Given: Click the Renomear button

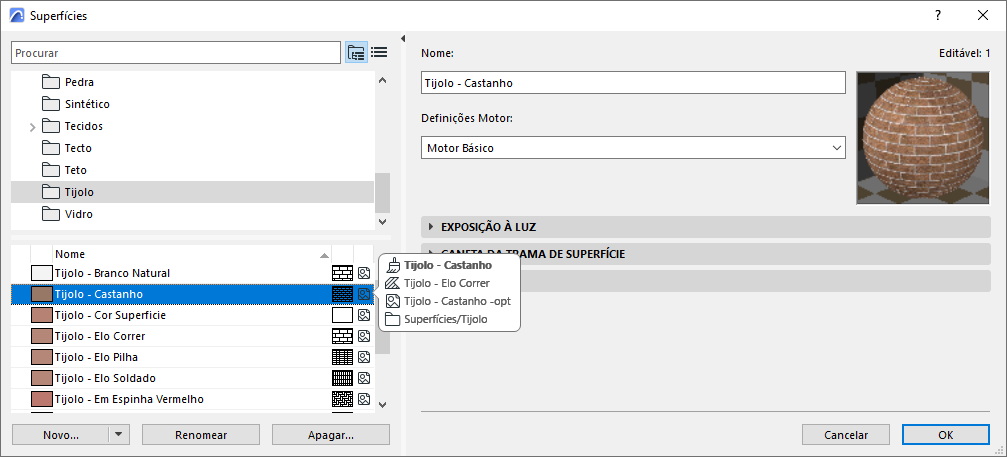Looking at the screenshot, I should click(201, 435).
